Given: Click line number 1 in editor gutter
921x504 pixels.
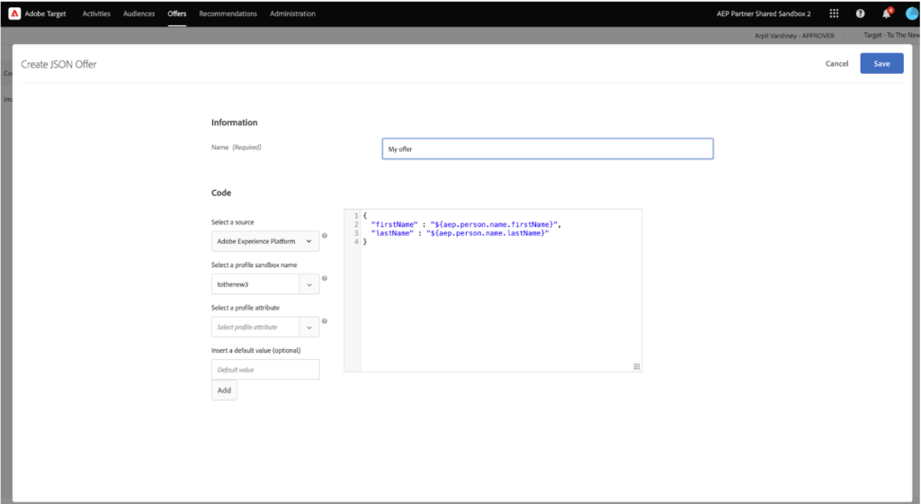Looking at the screenshot, I should [356, 216].
